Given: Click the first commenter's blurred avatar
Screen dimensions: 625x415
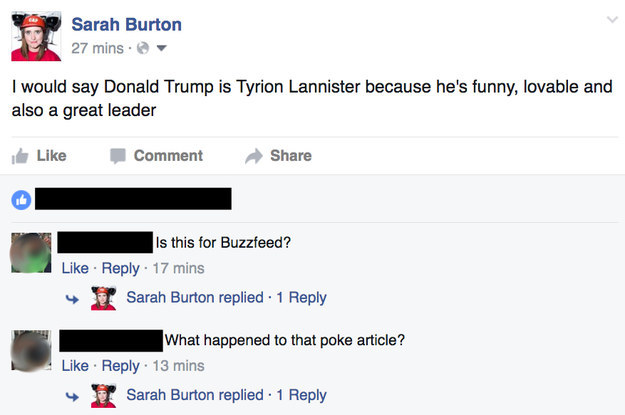Looking at the screenshot, I should pyautogui.click(x=30, y=252).
